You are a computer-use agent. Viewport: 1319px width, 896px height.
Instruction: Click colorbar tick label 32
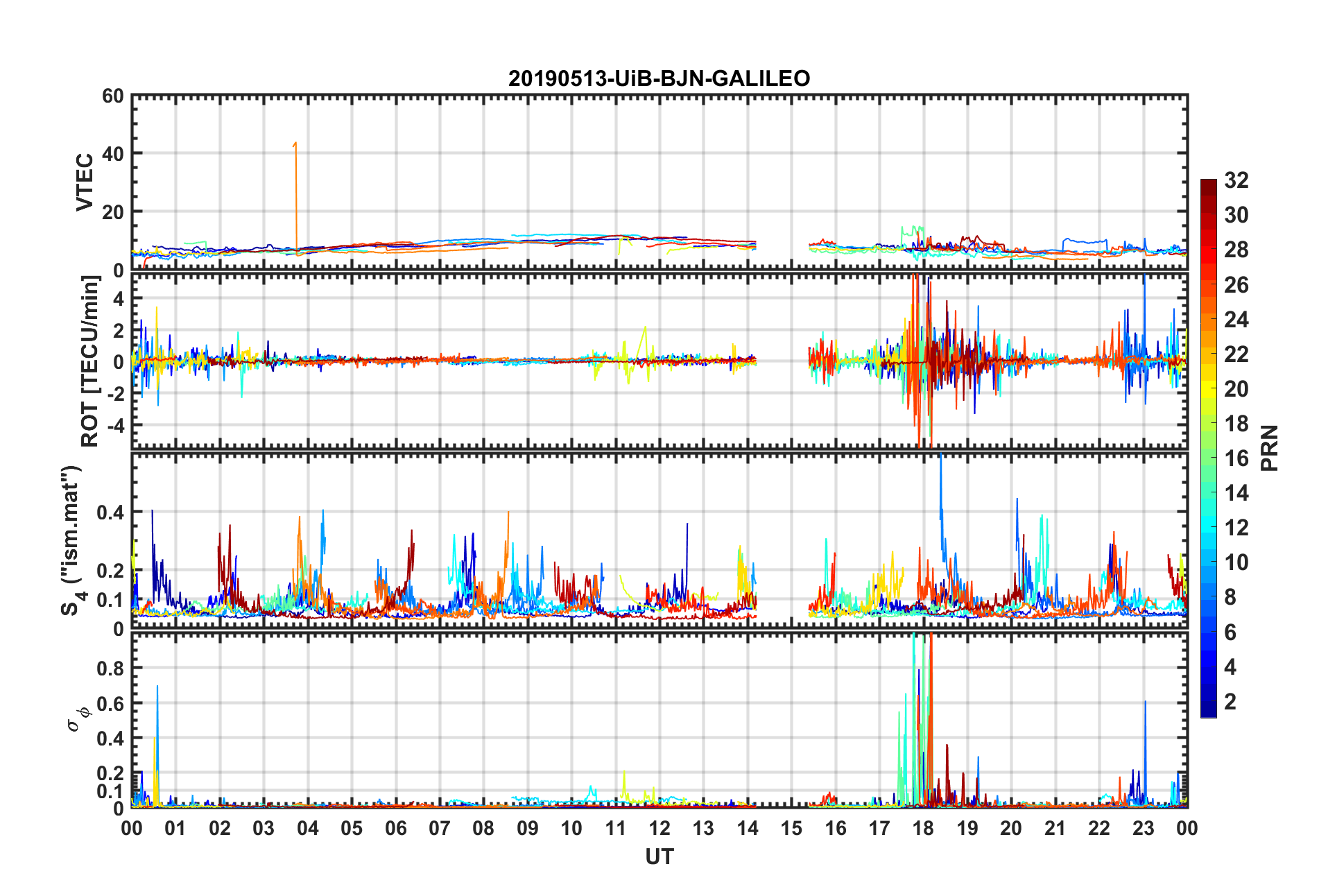[1236, 180]
